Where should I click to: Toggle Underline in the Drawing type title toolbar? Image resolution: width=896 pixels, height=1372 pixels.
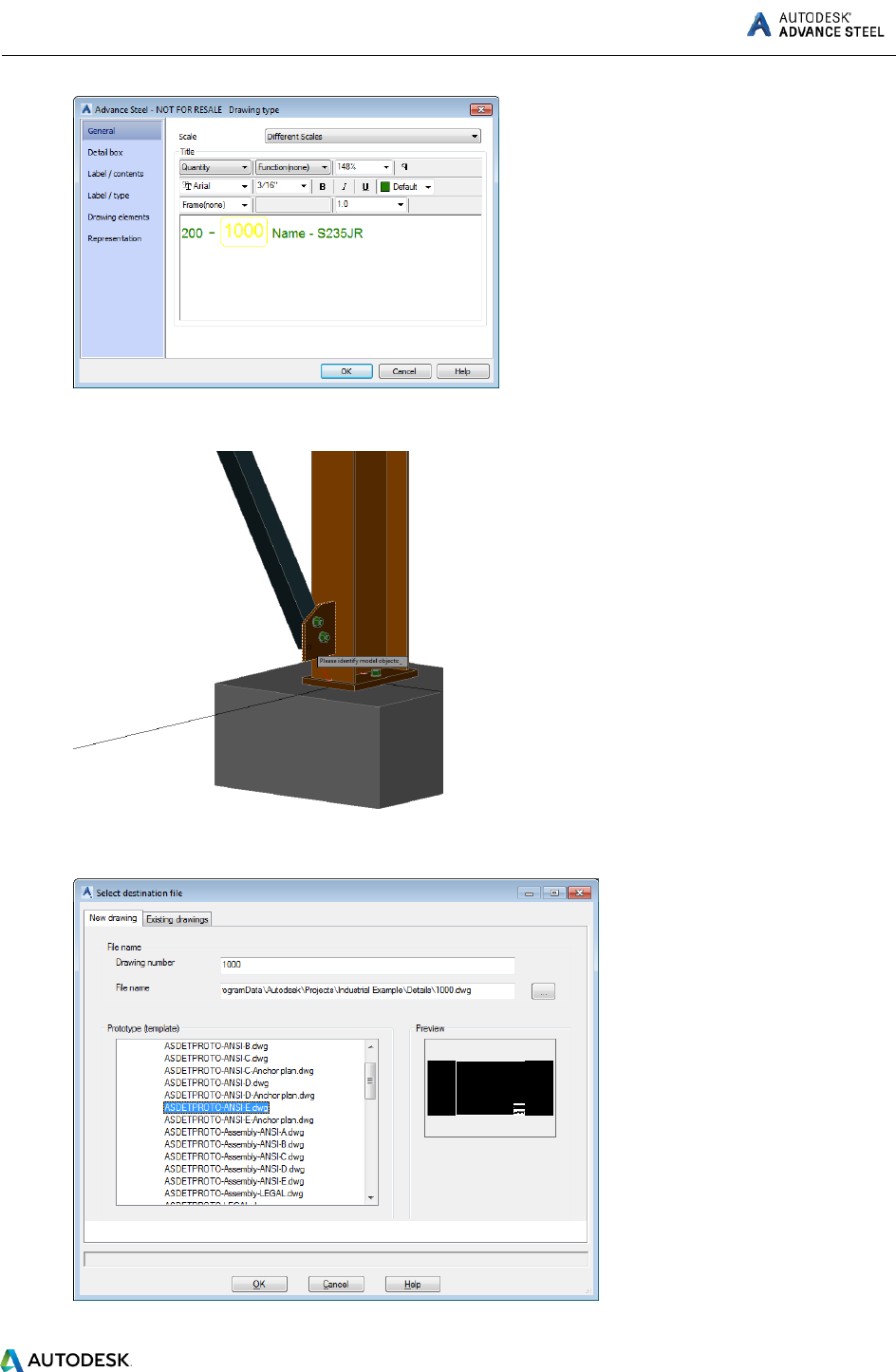click(365, 187)
